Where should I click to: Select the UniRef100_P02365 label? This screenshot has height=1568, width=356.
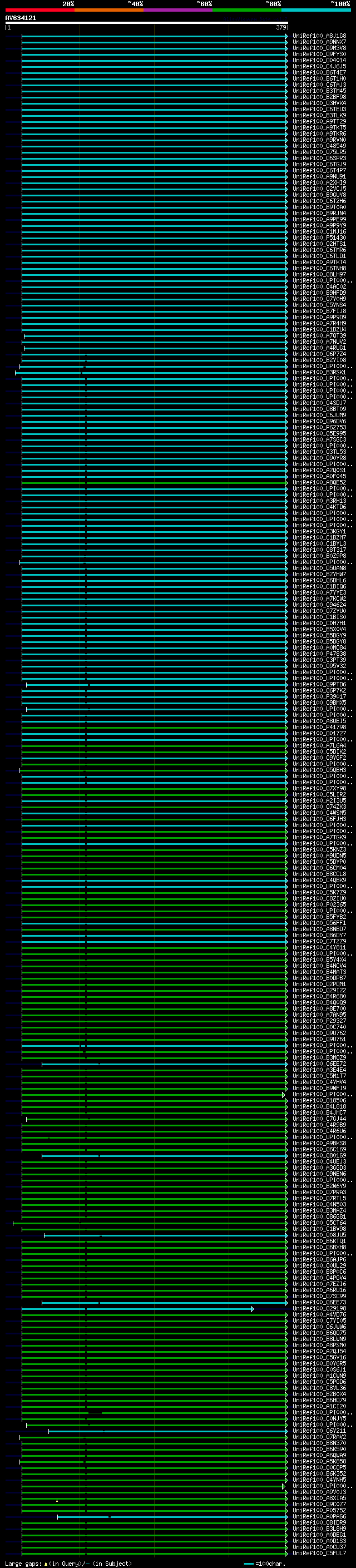pyautogui.click(x=319, y=904)
